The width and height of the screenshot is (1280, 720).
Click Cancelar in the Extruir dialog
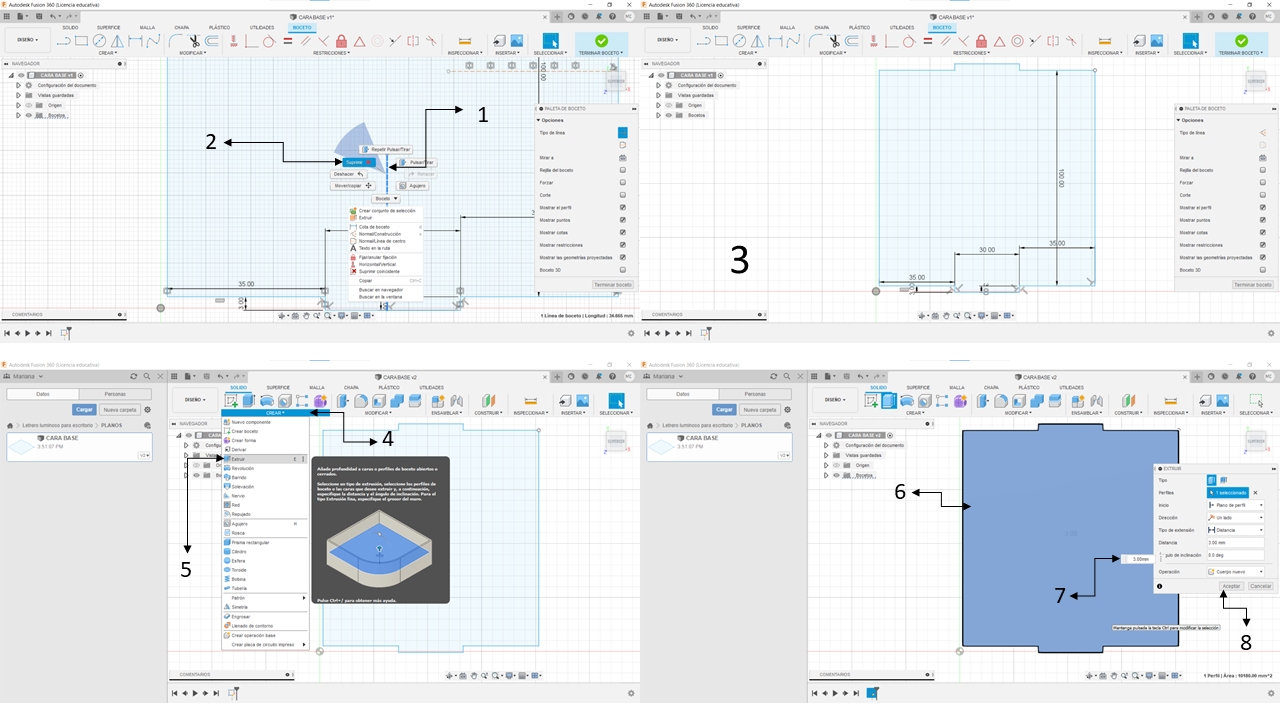pyautogui.click(x=1260, y=586)
